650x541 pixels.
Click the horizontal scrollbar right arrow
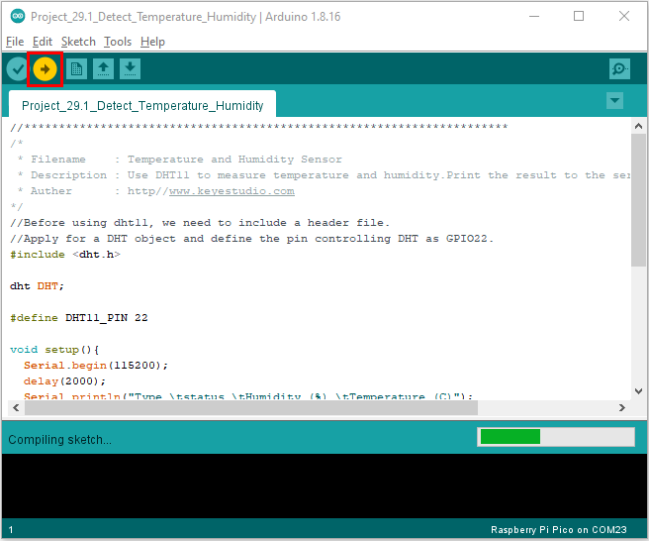(622, 408)
